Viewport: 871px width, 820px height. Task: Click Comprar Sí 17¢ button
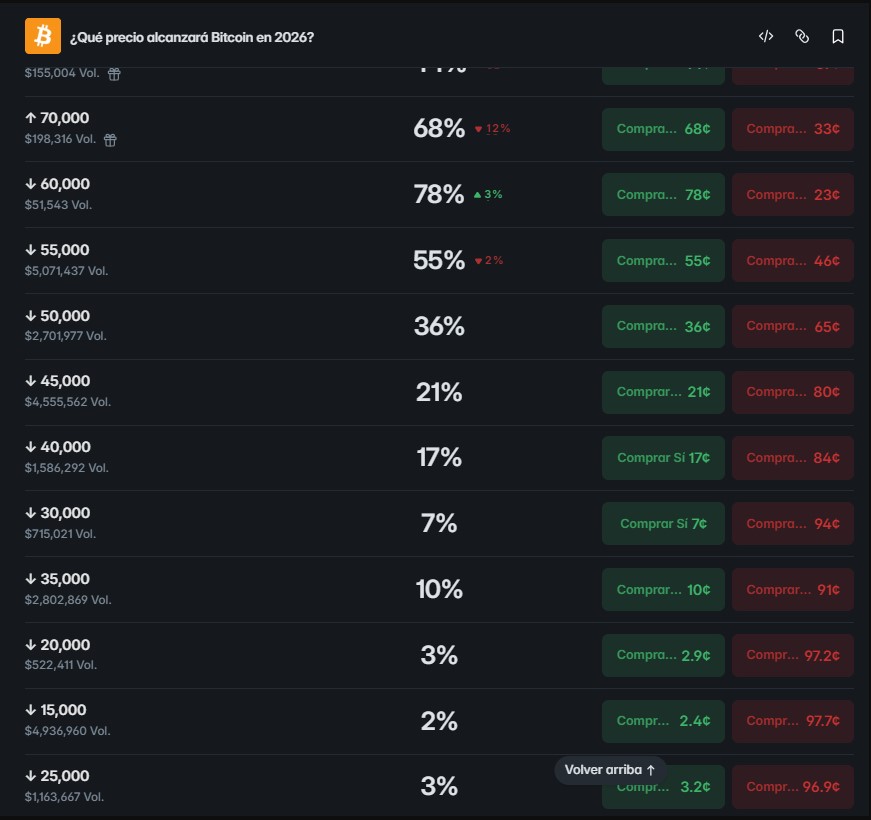click(x=663, y=458)
